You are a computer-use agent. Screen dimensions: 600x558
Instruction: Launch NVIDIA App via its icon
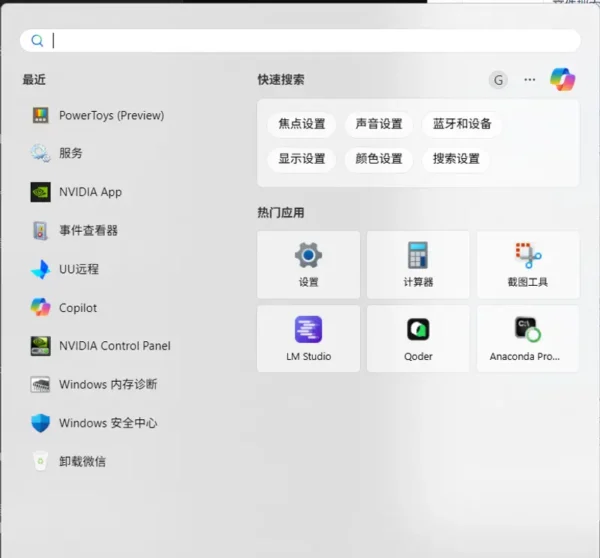(41, 192)
